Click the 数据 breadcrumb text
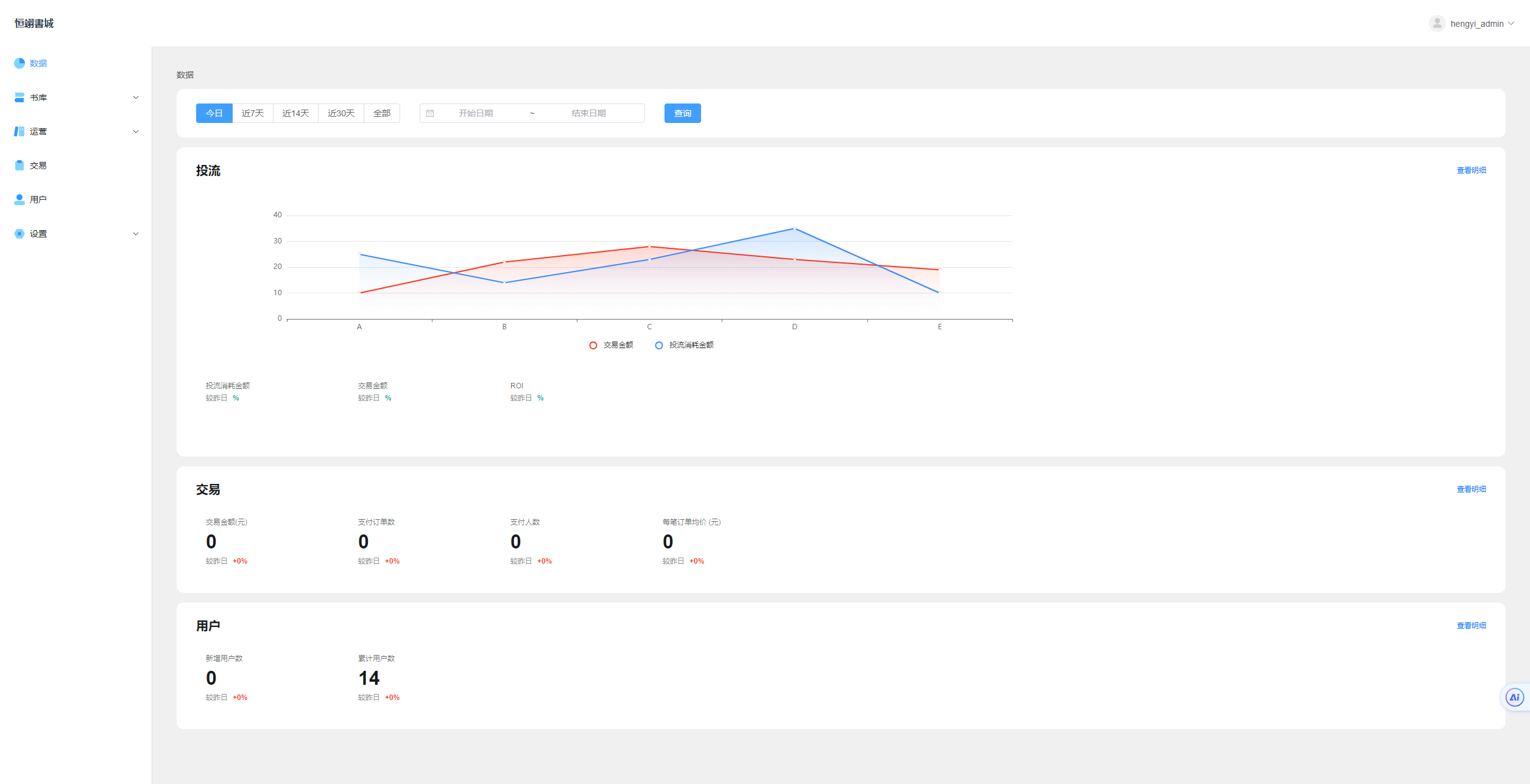Screen dimensions: 1530x784 pyautogui.click(x=185, y=75)
